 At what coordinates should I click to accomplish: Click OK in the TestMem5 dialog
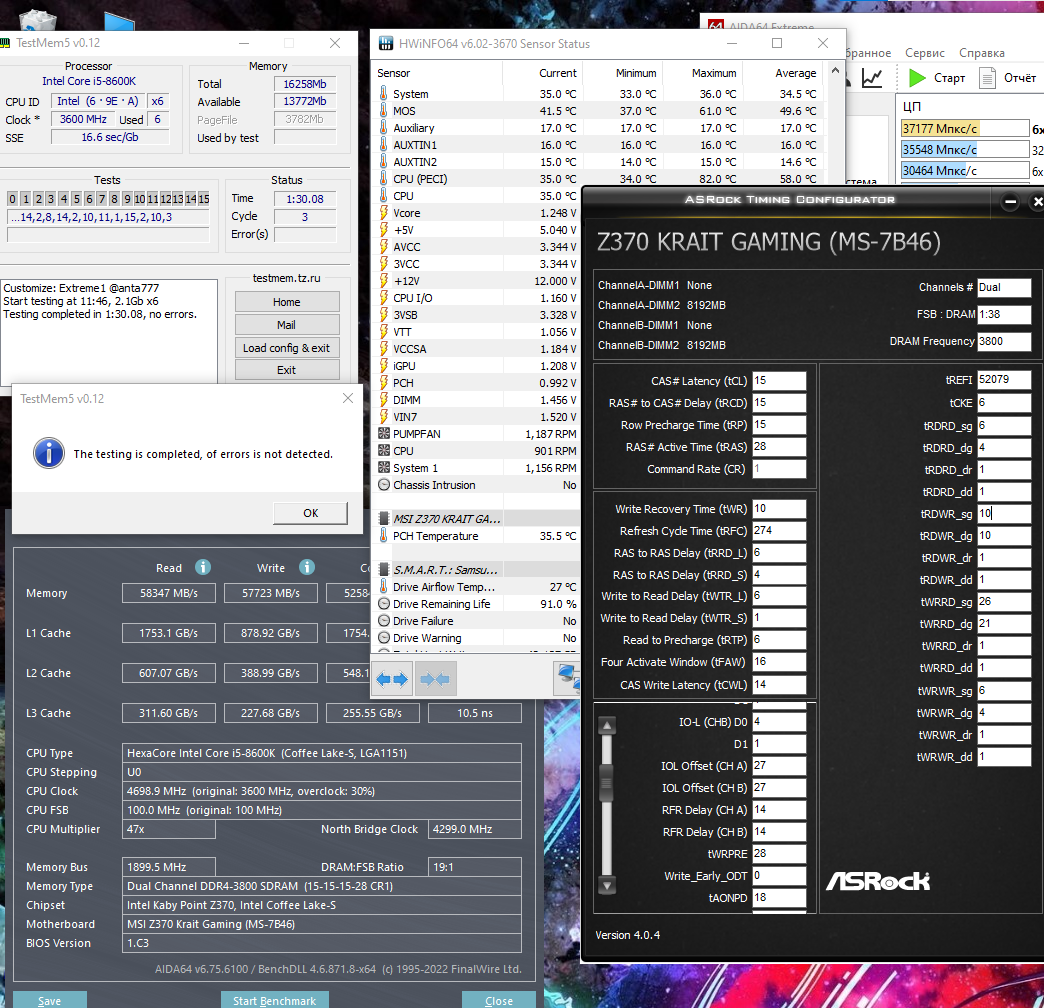click(x=310, y=513)
